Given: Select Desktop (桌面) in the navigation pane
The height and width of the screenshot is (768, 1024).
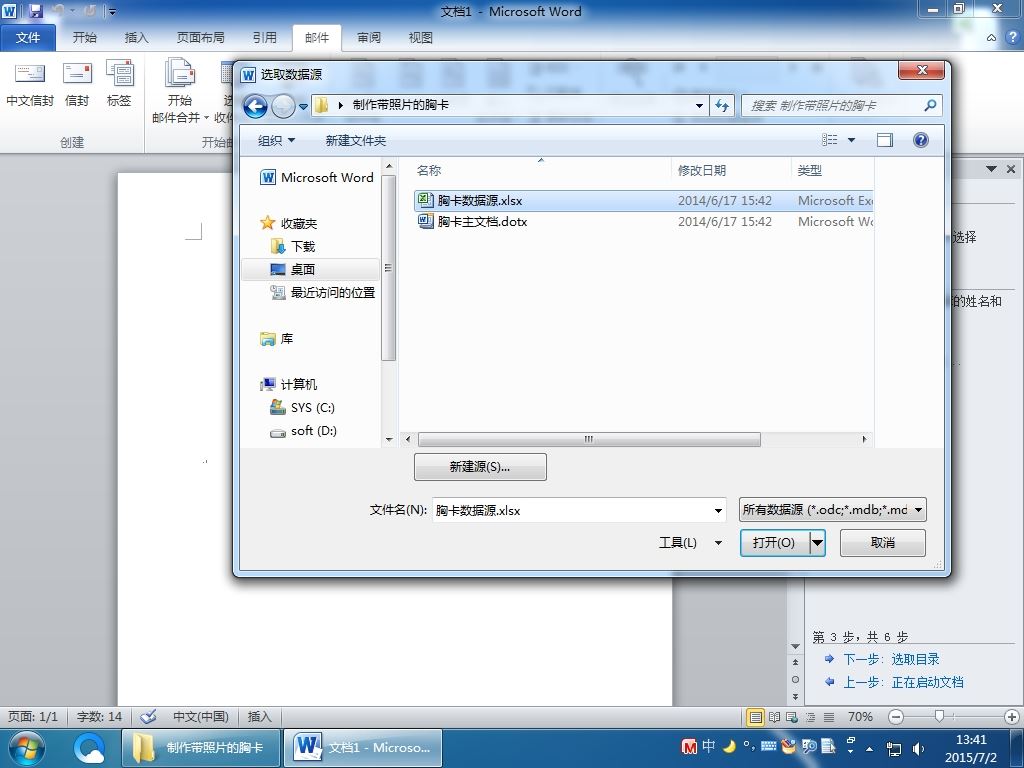Looking at the screenshot, I should click(310, 269).
